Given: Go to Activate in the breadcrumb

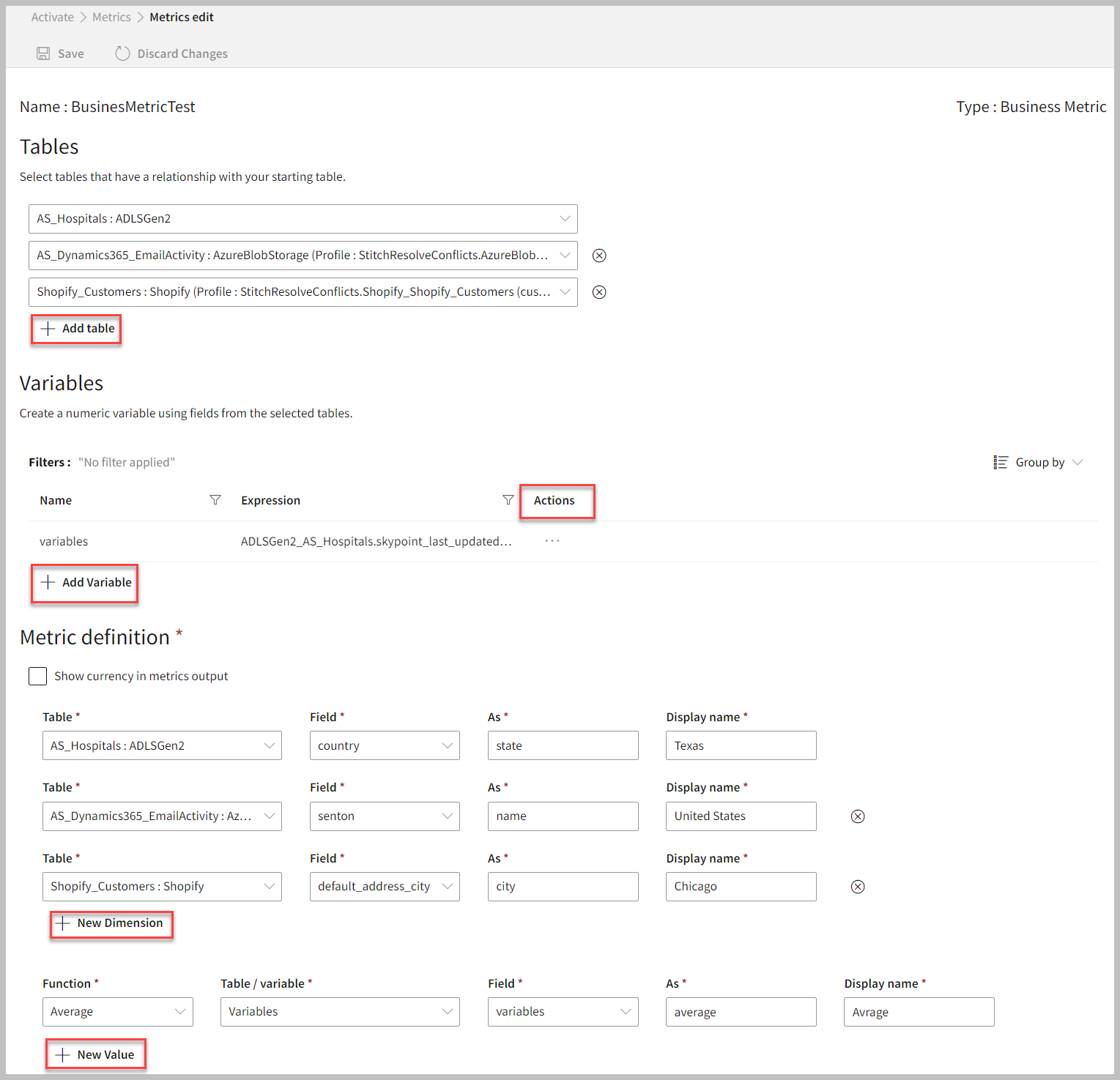Looking at the screenshot, I should tap(53, 17).
